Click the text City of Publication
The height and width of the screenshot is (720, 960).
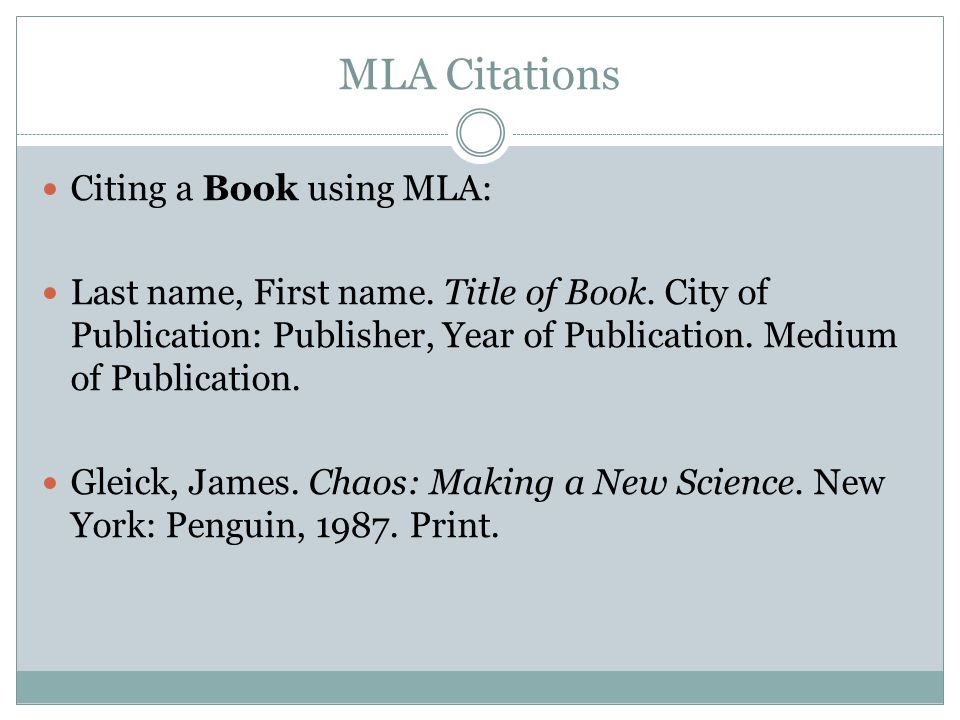pyautogui.click(x=420, y=313)
